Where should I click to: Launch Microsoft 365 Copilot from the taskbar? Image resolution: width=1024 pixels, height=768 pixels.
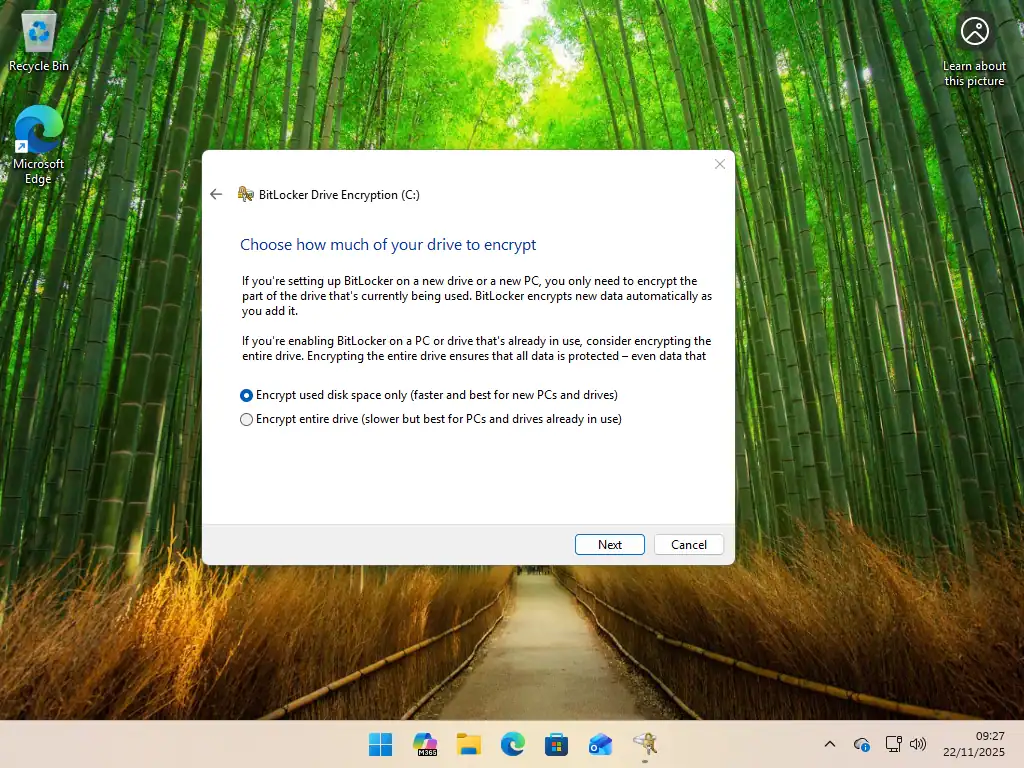pyautogui.click(x=425, y=744)
